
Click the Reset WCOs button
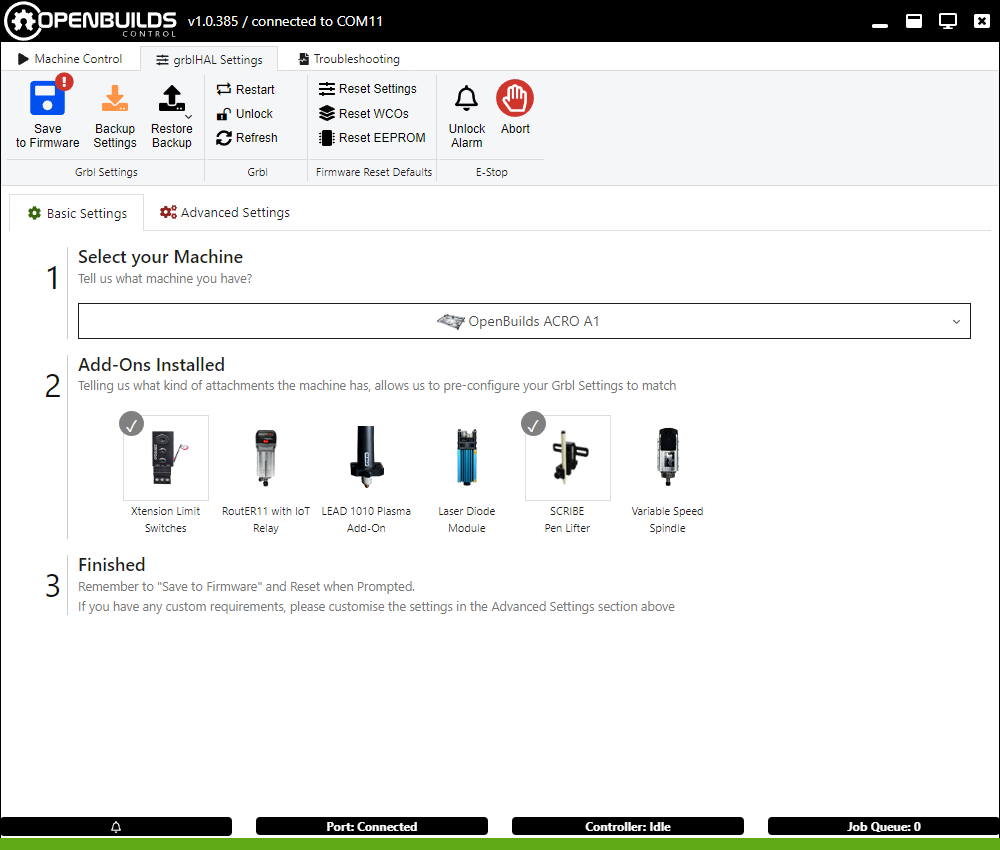(x=364, y=114)
